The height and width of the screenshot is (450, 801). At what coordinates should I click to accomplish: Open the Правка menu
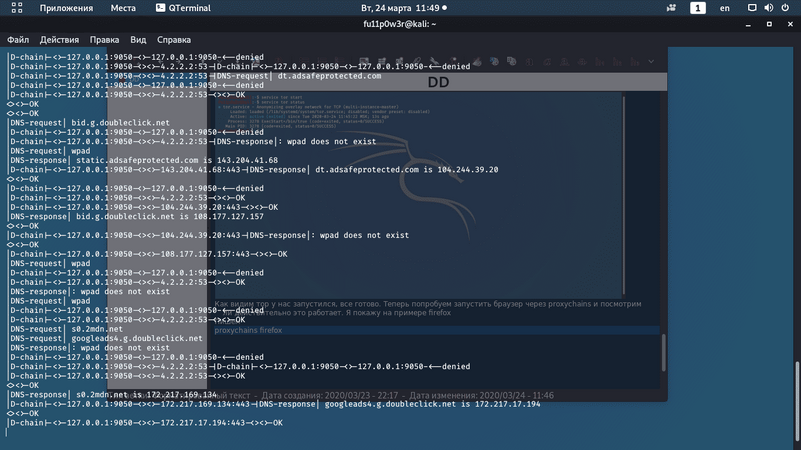click(104, 40)
